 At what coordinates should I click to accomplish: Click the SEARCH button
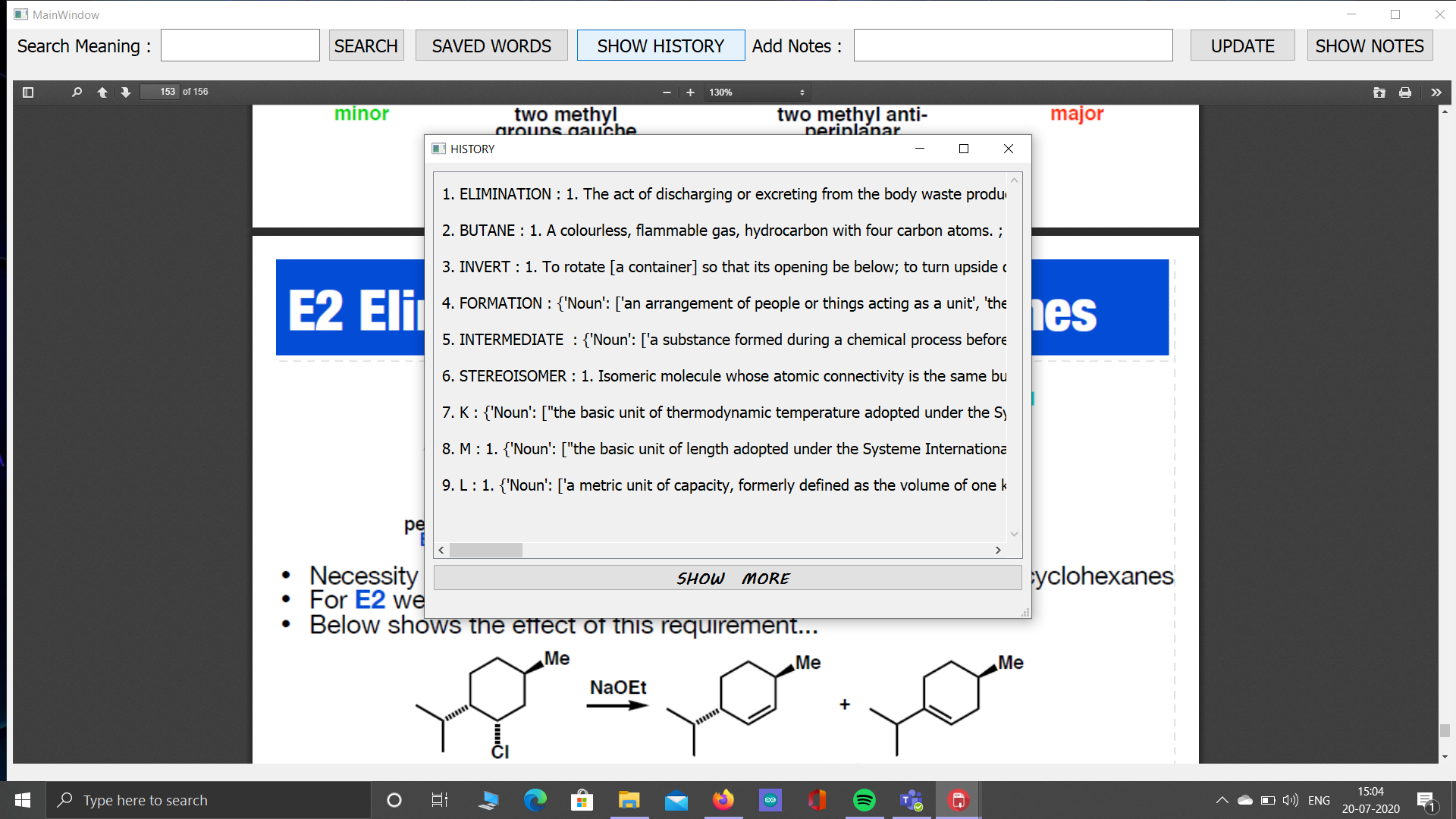(366, 45)
